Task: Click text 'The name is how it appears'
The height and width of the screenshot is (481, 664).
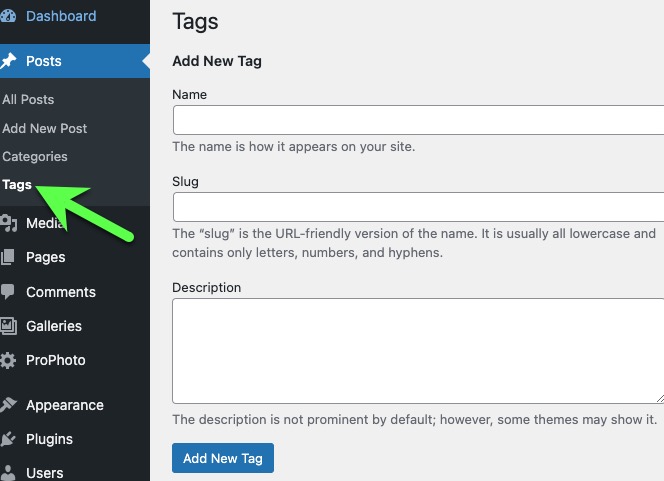Action: [x=294, y=147]
